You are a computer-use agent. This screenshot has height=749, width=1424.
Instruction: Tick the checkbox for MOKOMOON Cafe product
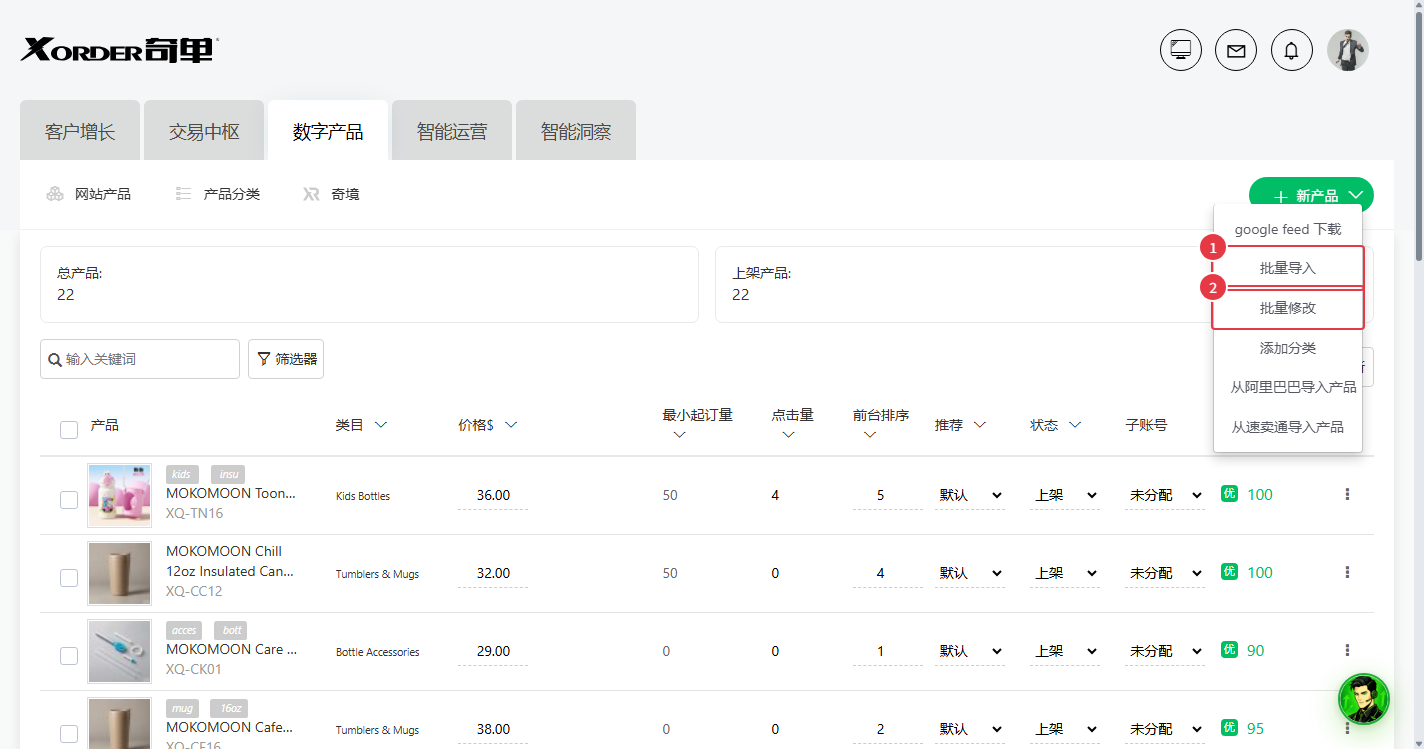[x=69, y=734]
